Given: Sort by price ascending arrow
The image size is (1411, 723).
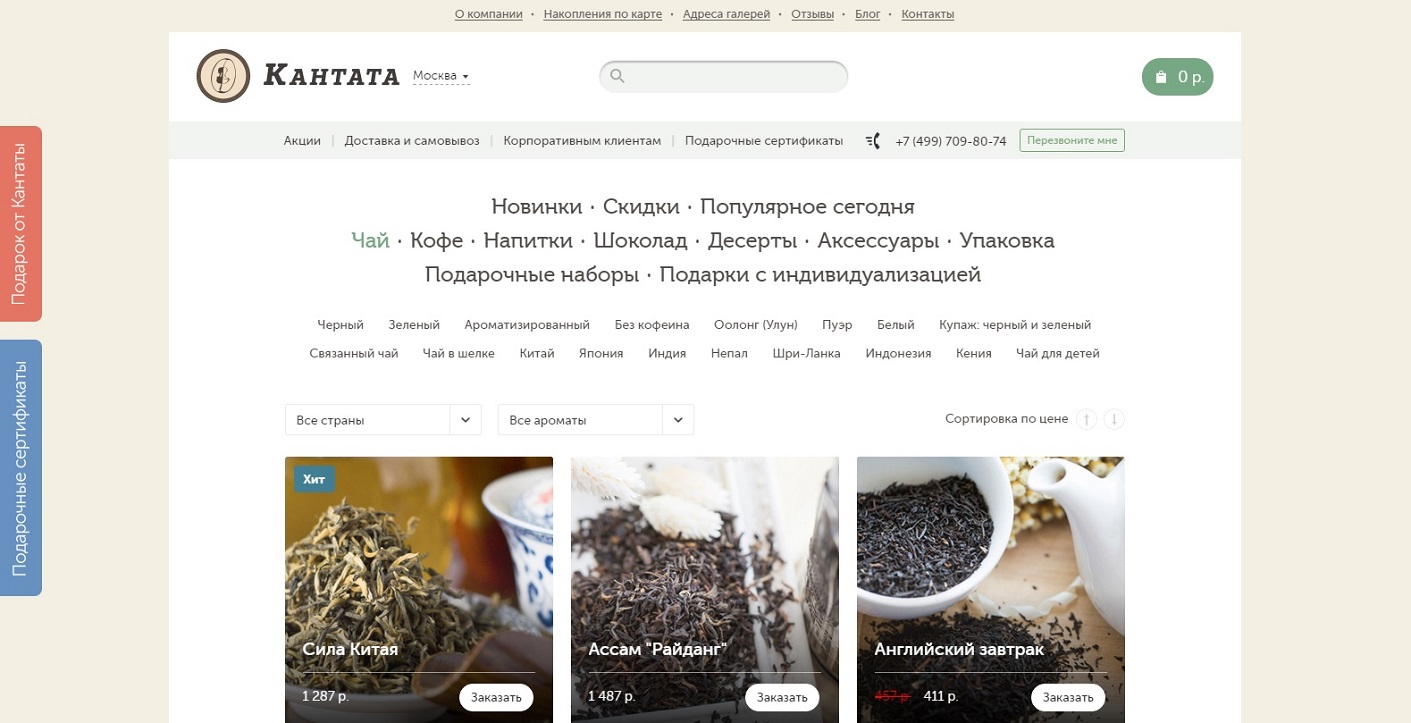Looking at the screenshot, I should 1087,419.
